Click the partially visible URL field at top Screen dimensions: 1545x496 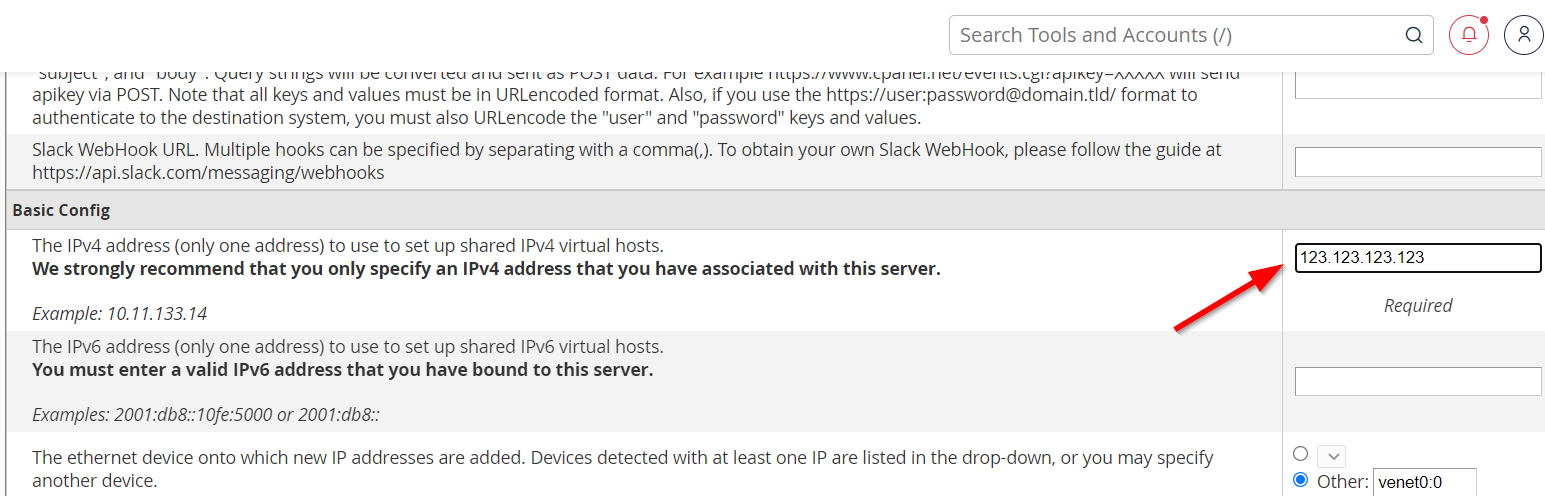(1418, 84)
